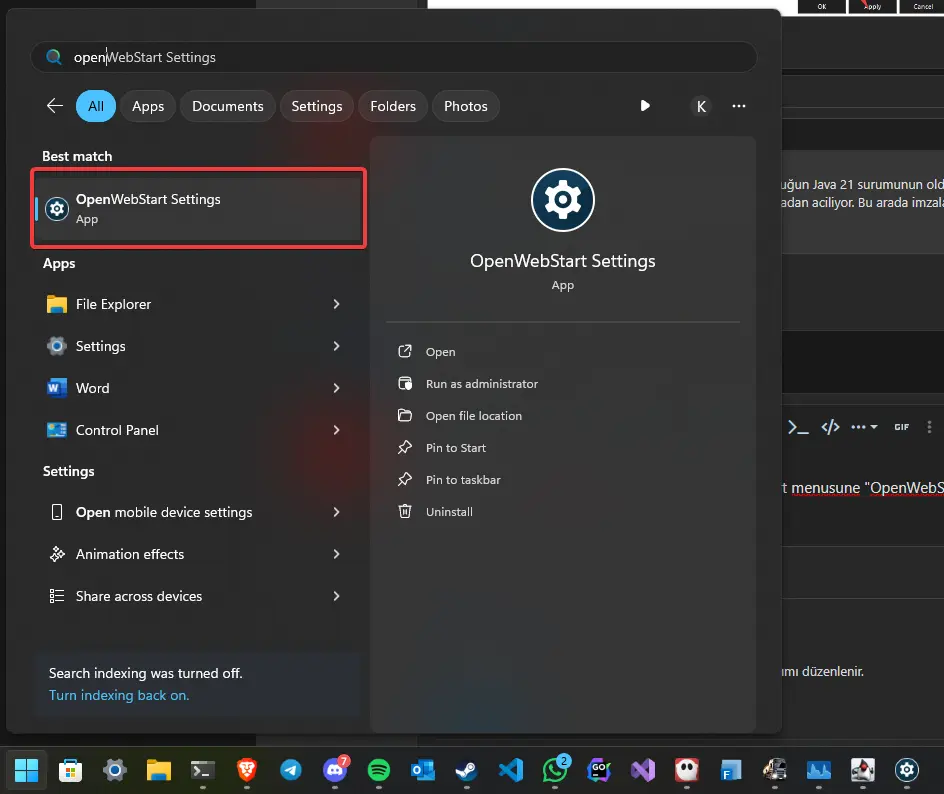Expand the Share across devices chevron
This screenshot has height=794, width=944.
[x=337, y=596]
